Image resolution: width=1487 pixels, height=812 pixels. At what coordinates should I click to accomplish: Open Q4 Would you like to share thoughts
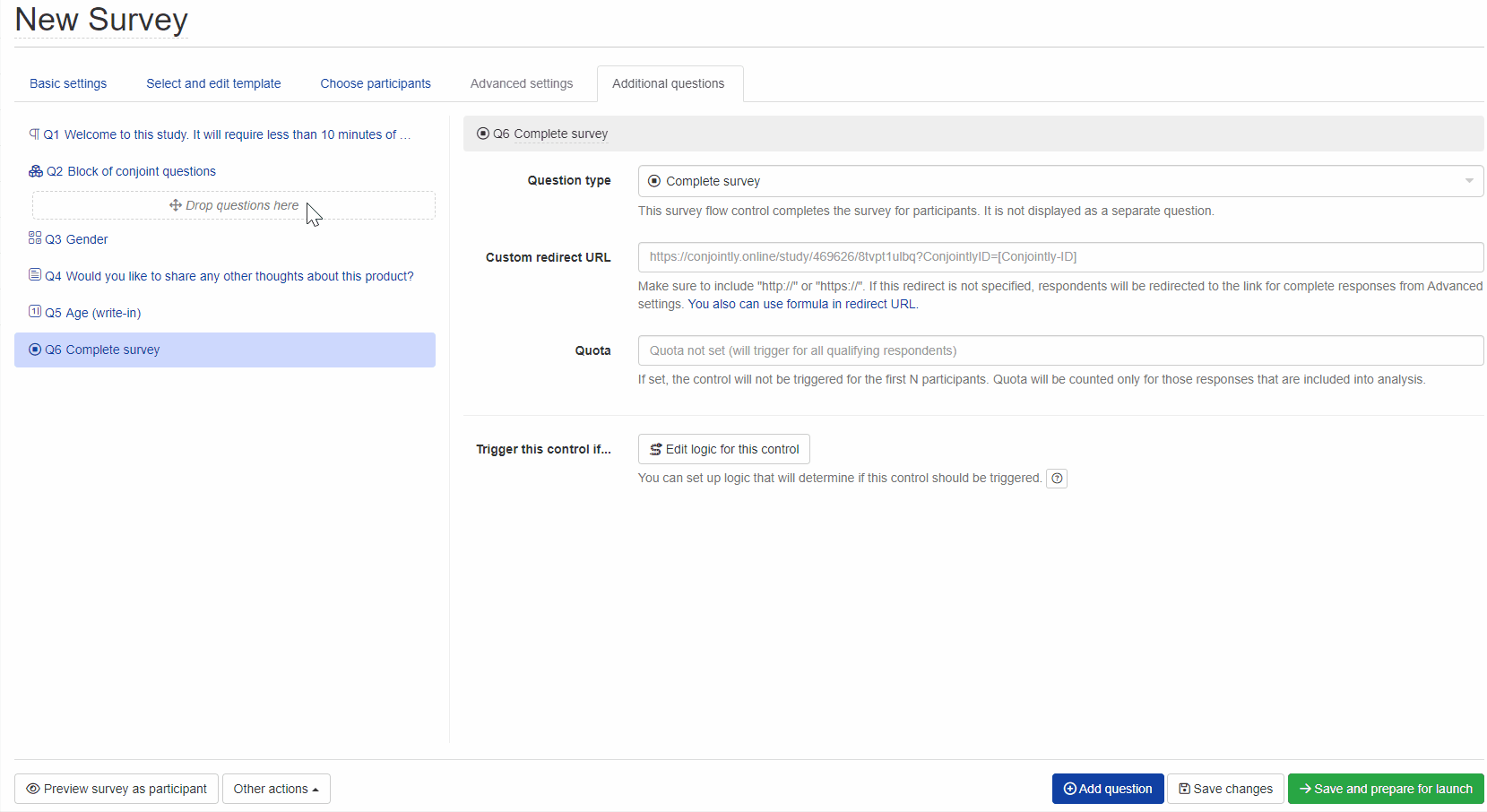[225, 276]
